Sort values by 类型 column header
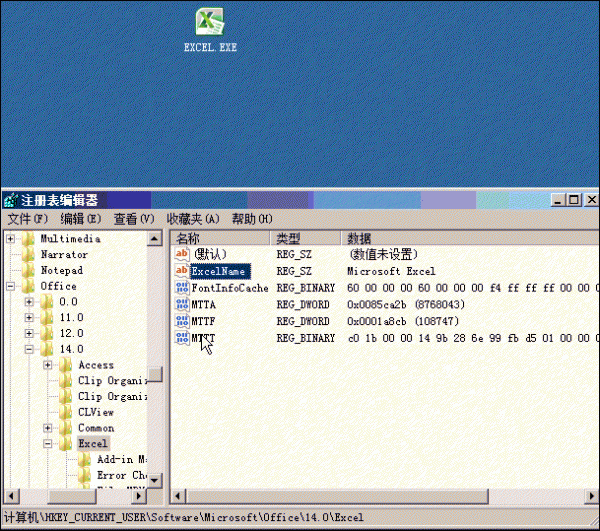 [305, 238]
